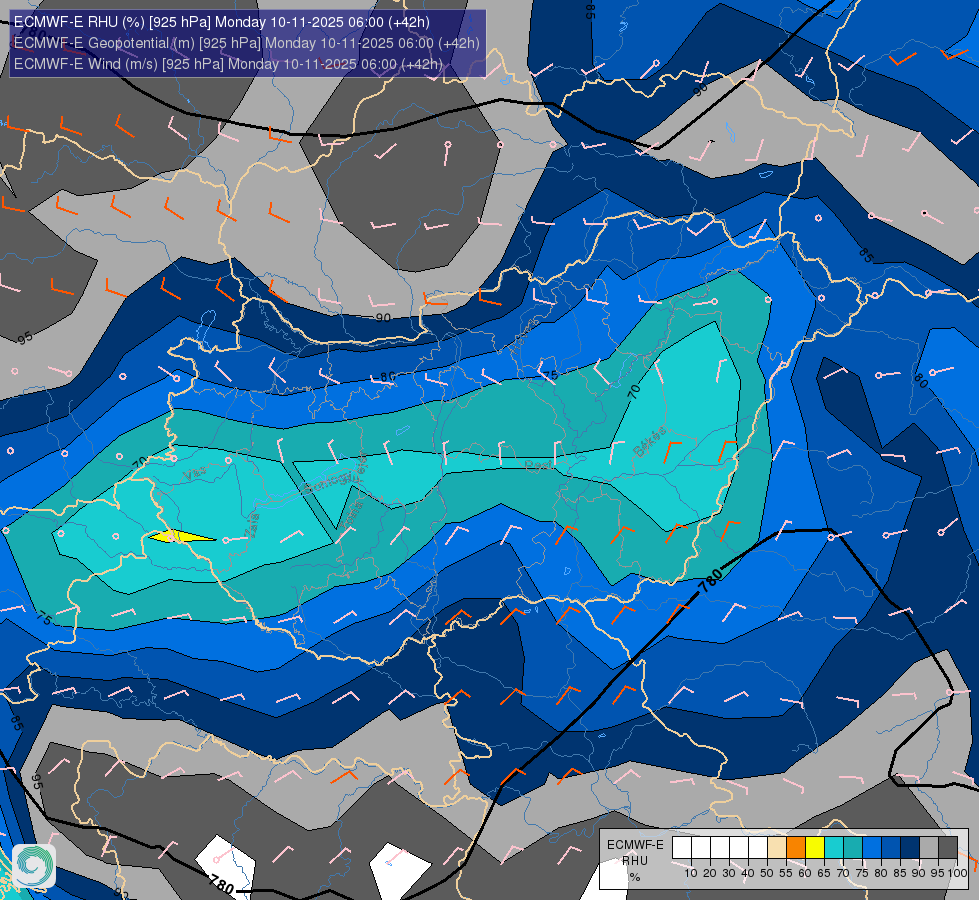Select the ECMWF-E Wind (m/s) title line

pos(229,64)
